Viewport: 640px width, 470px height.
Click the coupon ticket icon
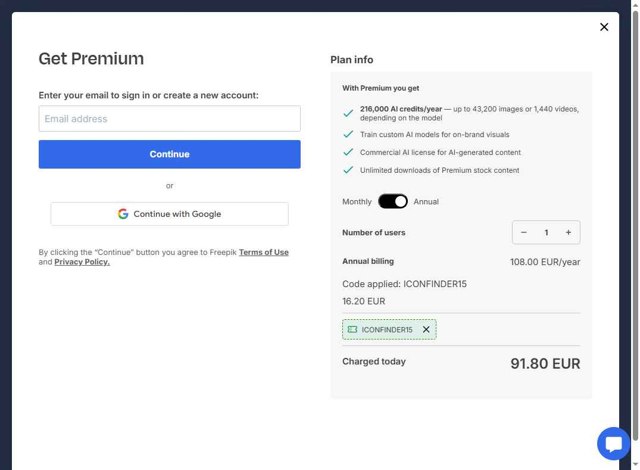pos(351,330)
